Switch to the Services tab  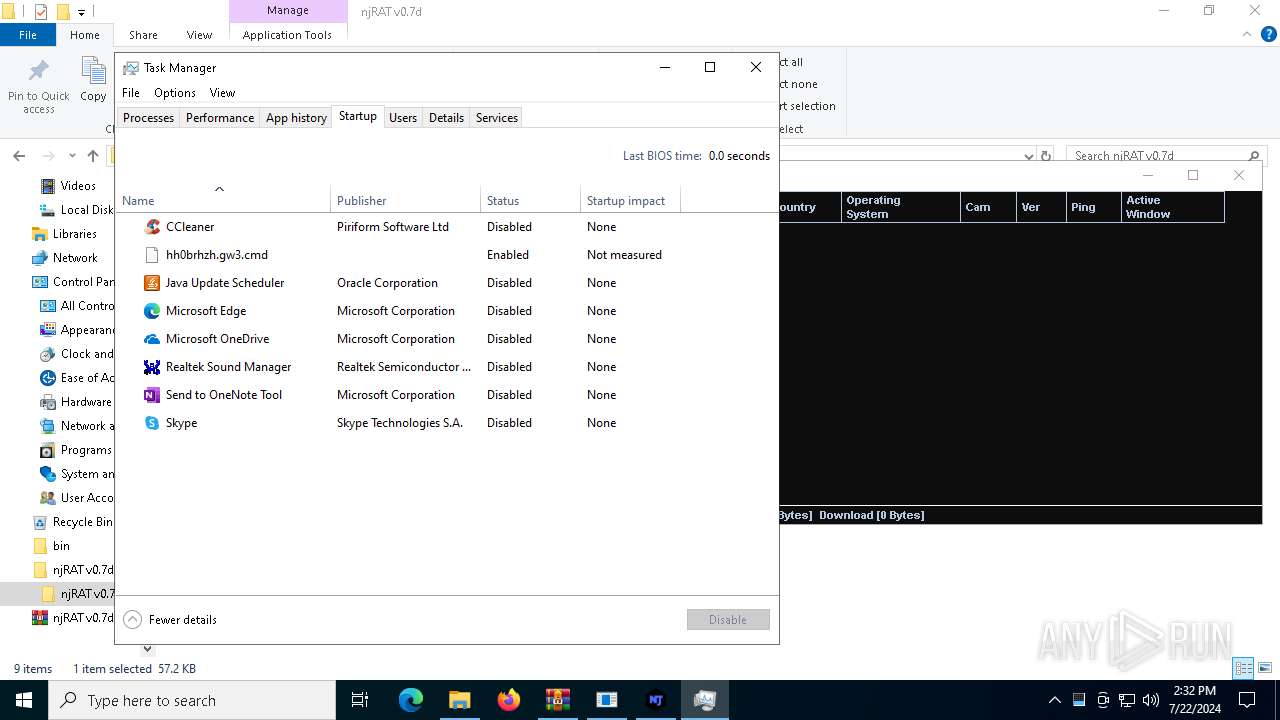click(497, 117)
